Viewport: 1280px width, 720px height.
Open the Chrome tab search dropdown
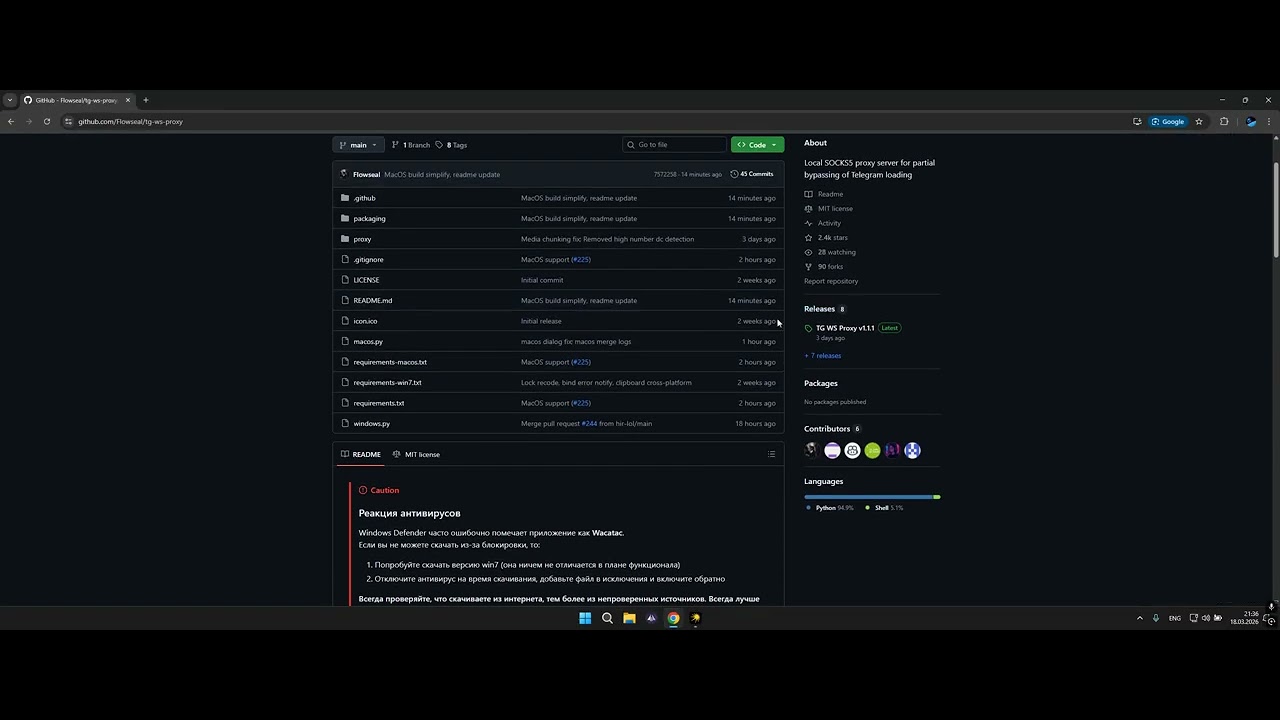click(x=10, y=100)
